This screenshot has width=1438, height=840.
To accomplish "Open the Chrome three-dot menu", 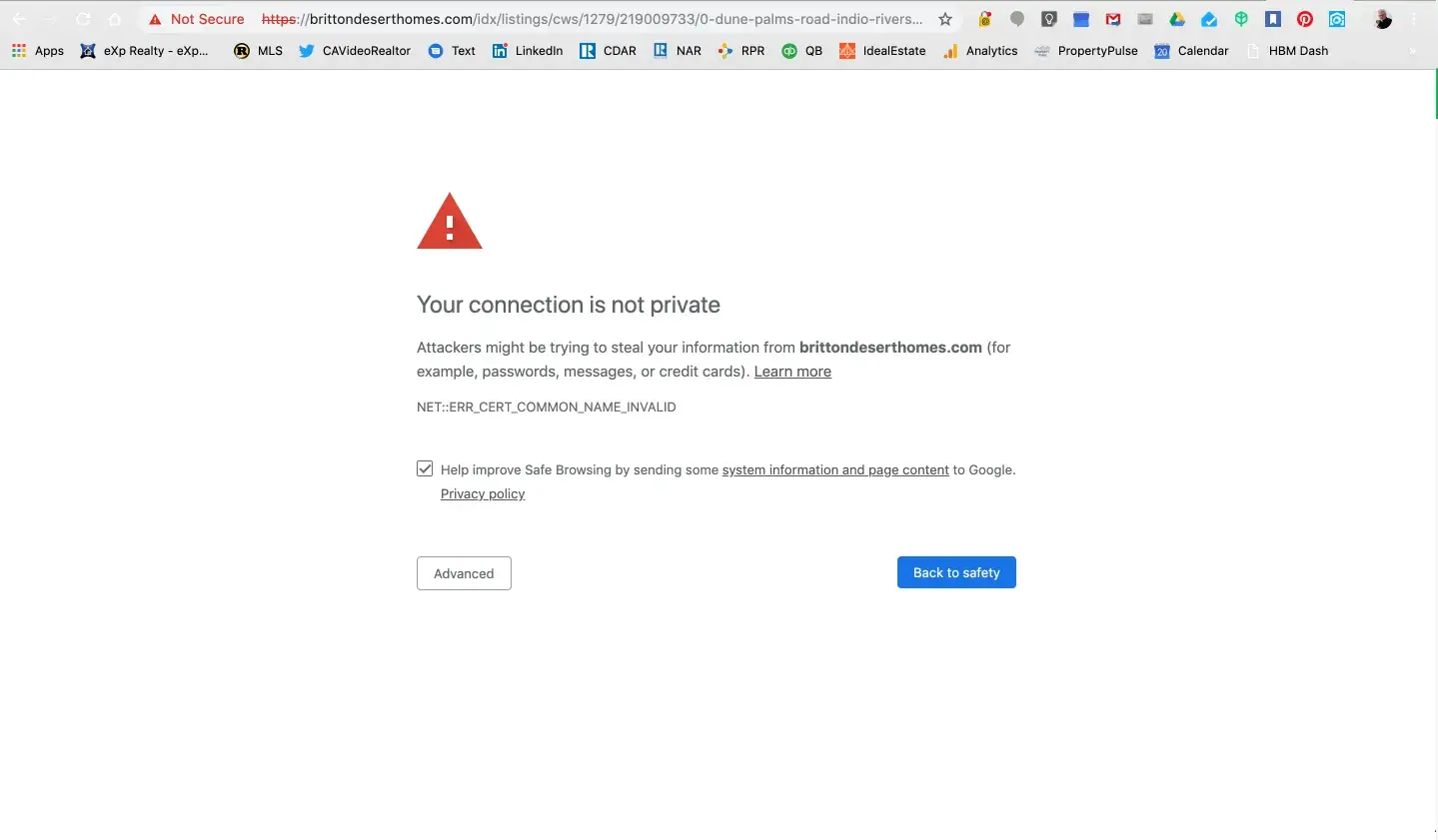I will coord(1414,19).
